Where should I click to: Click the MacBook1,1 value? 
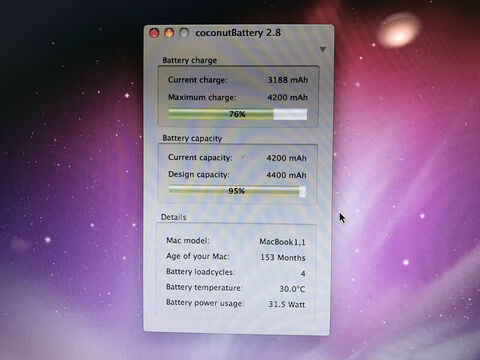coord(282,242)
